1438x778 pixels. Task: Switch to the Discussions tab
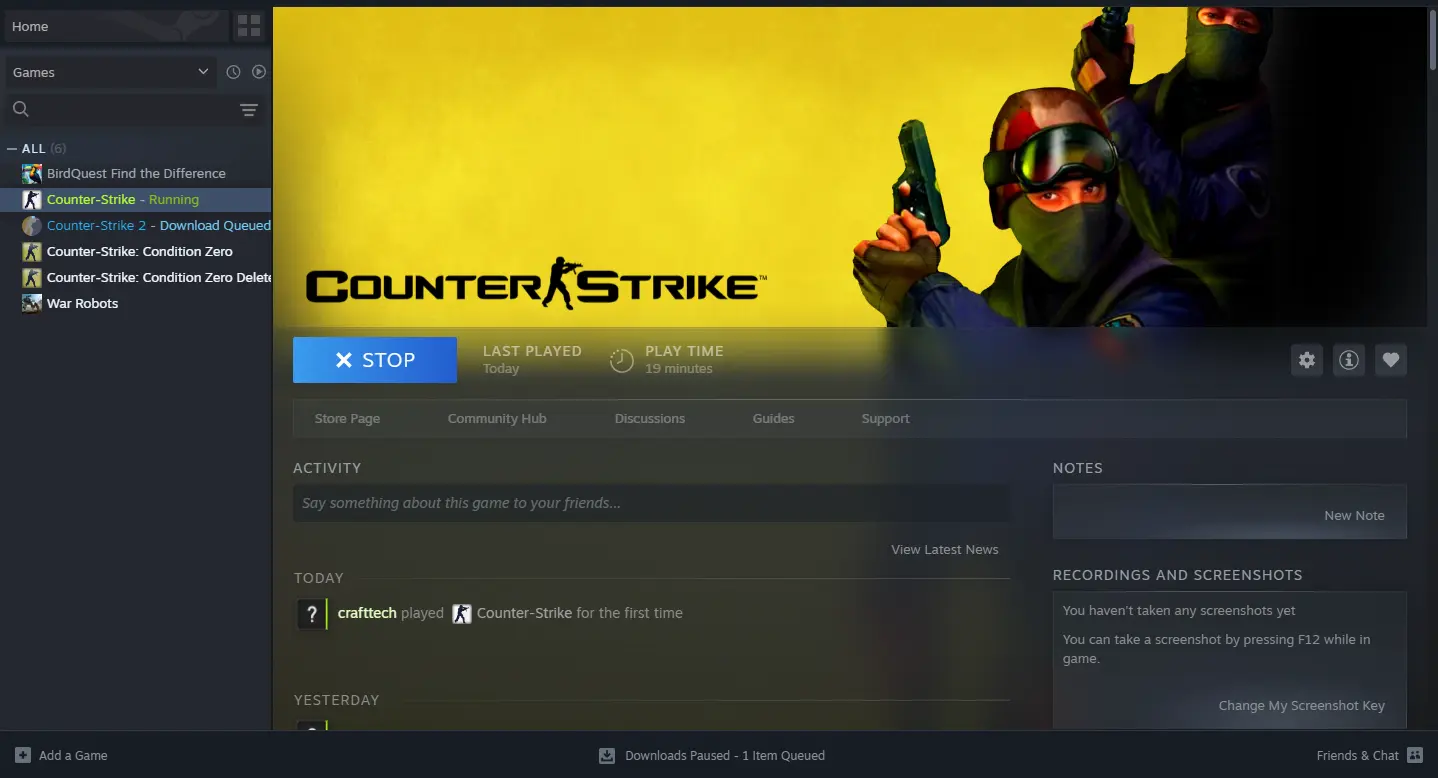click(x=650, y=418)
